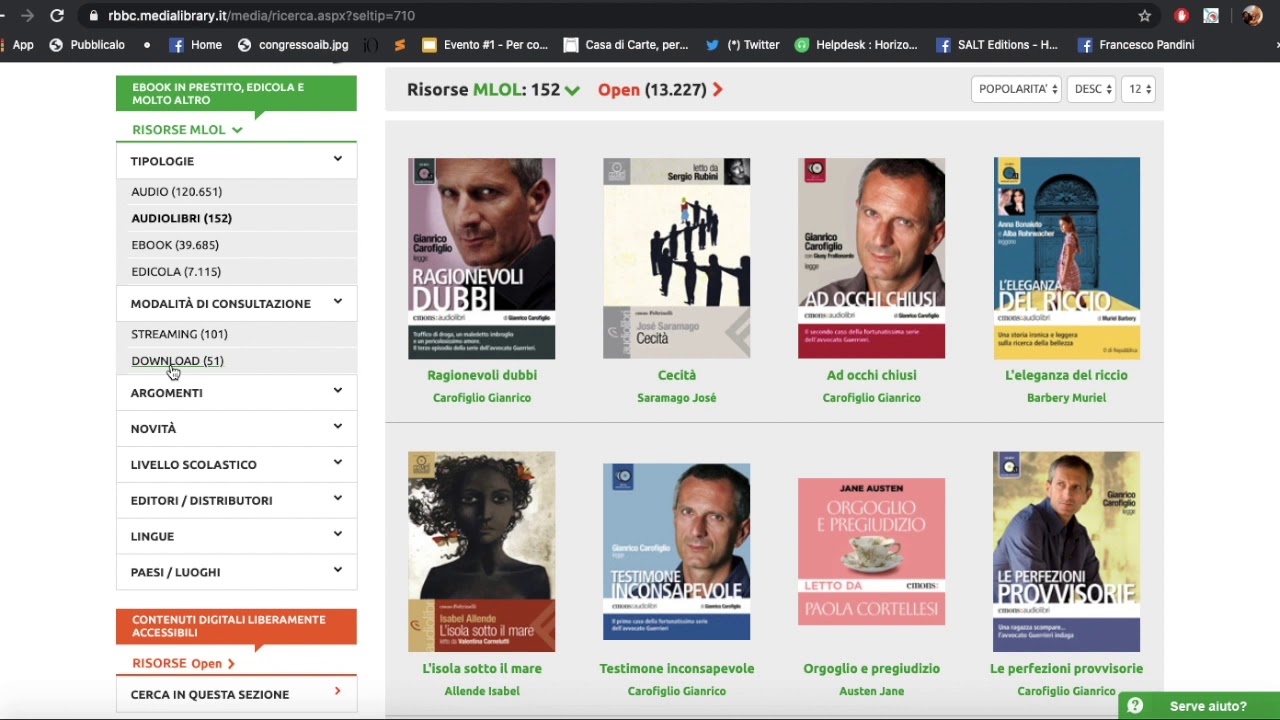Open the red browser extension icon

pos(1181,16)
